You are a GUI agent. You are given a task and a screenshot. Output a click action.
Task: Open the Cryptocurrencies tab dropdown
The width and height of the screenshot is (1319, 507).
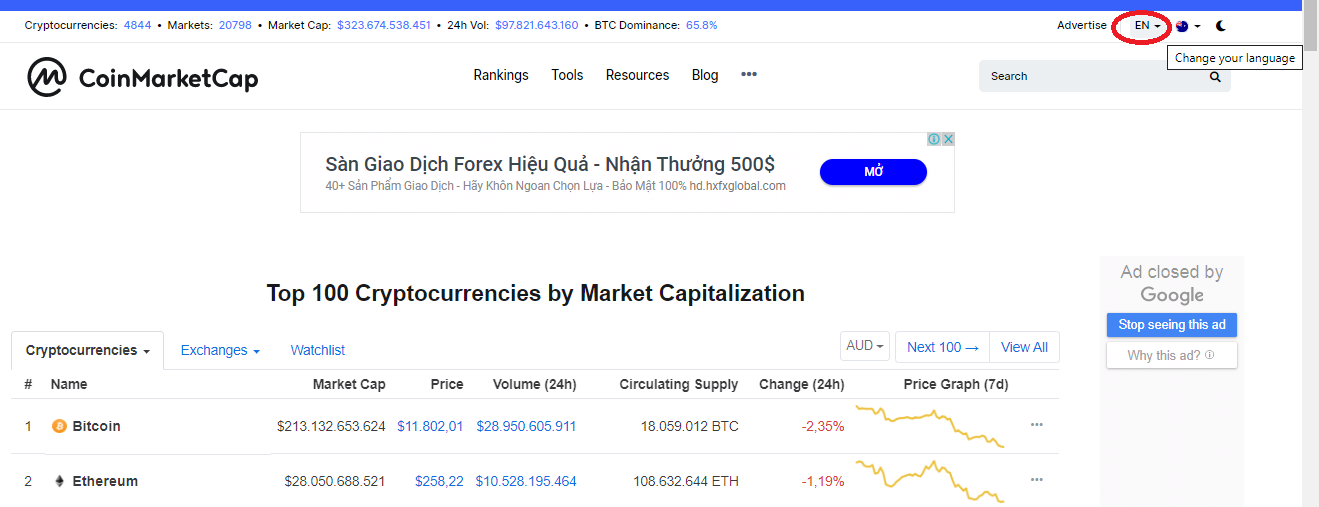point(88,350)
